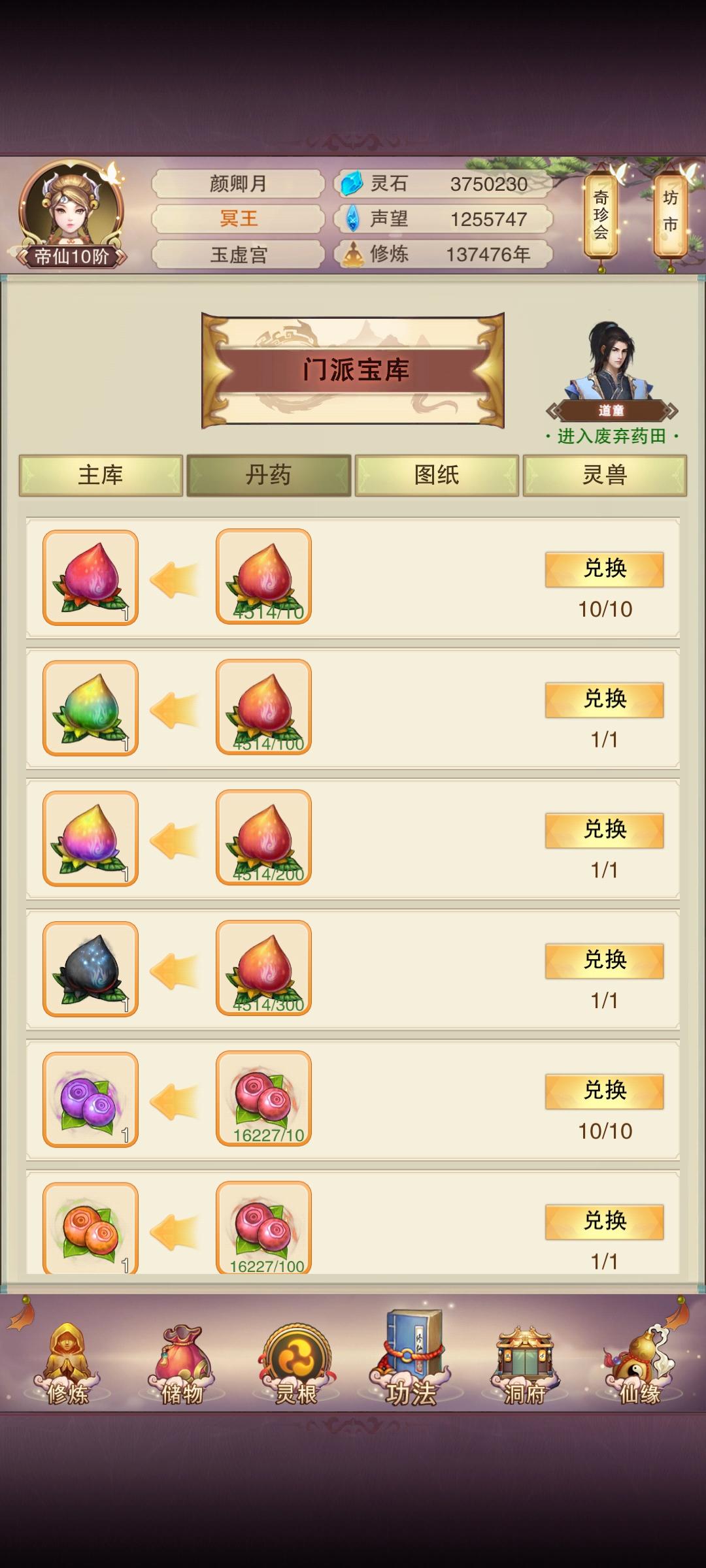Viewport: 706px width, 1568px height.
Task: Select the 丹药 tab
Action: tap(269, 475)
